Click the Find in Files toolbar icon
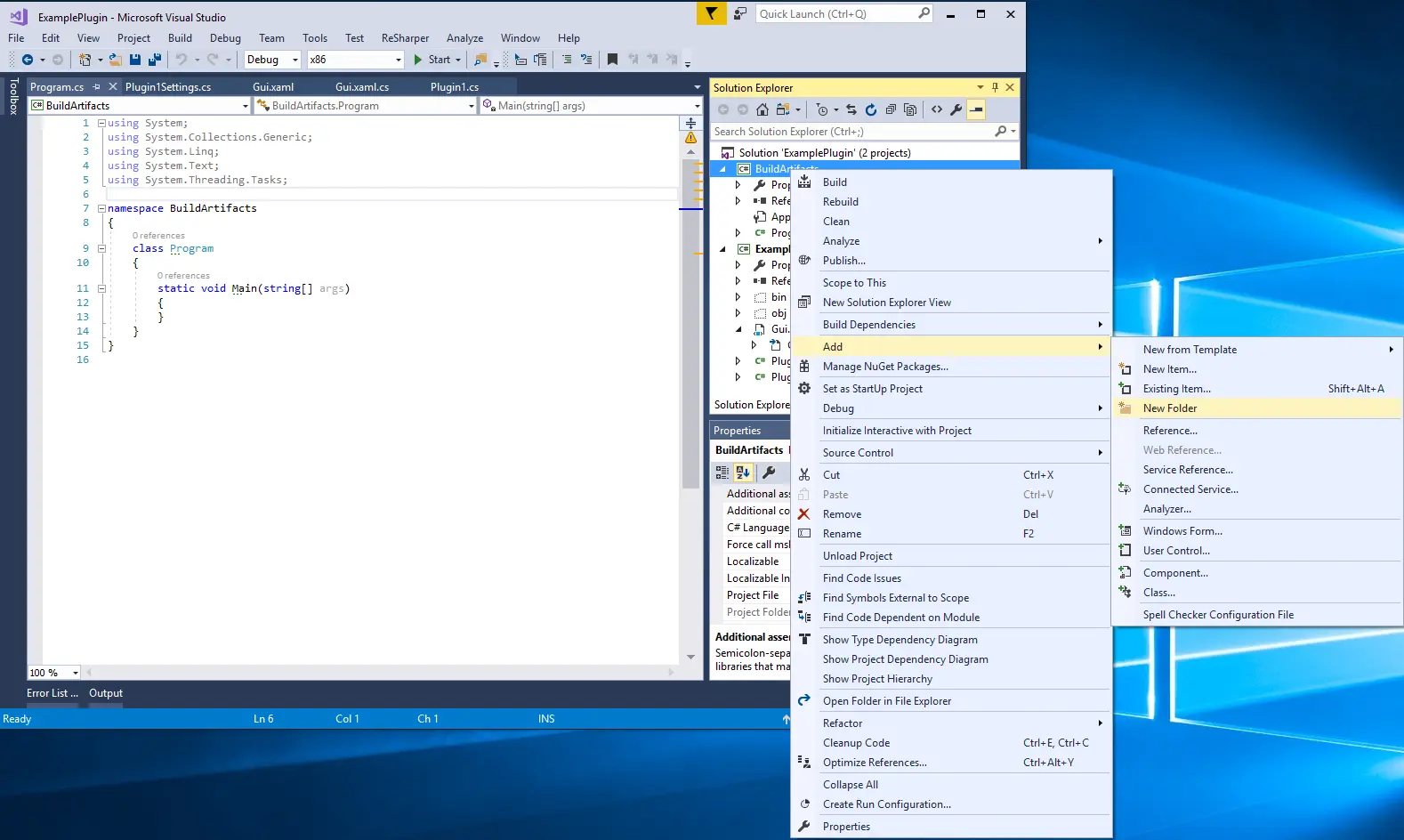Image resolution: width=1404 pixels, height=840 pixels. tap(480, 60)
